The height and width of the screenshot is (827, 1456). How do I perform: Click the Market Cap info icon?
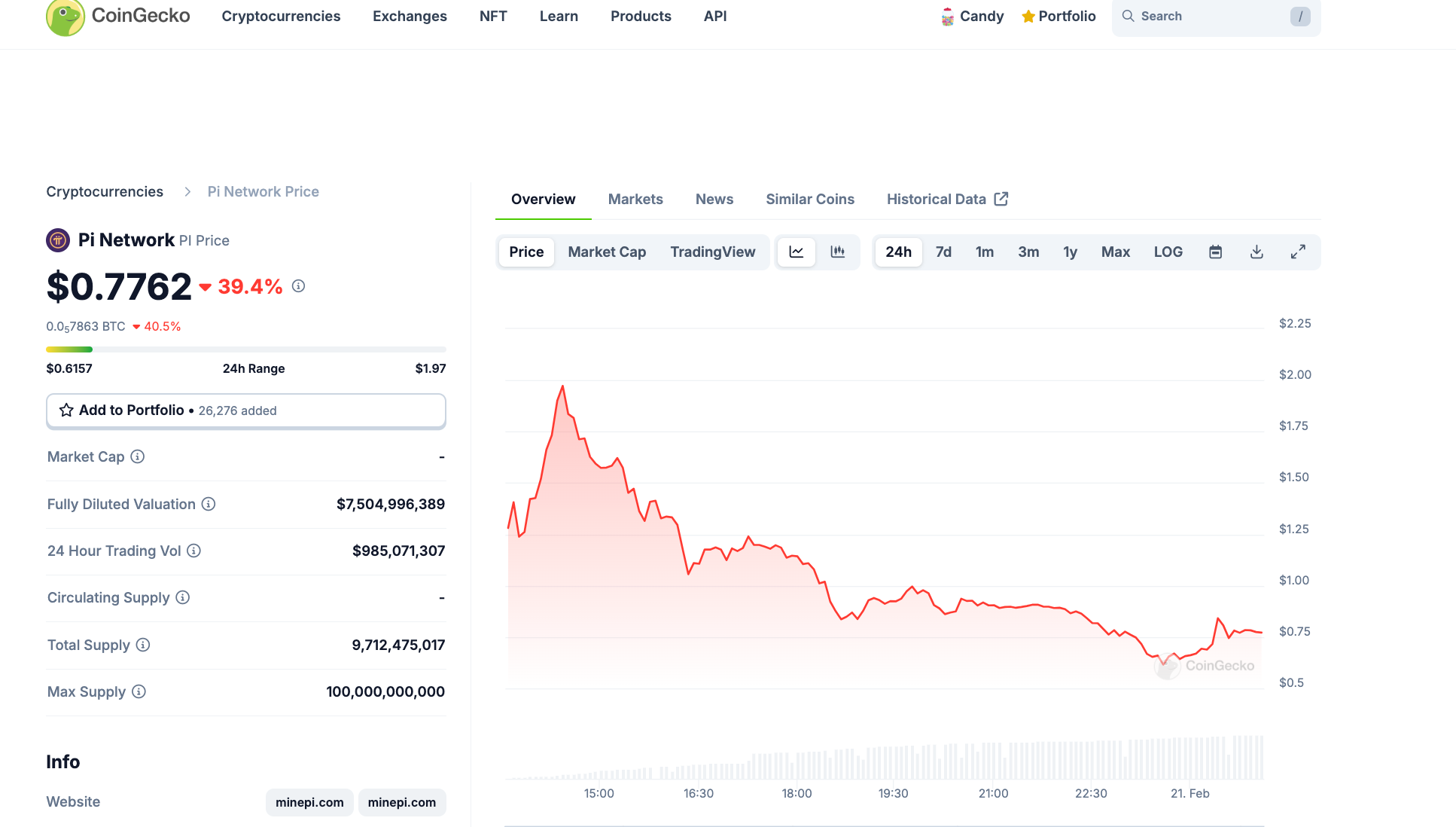[137, 456]
